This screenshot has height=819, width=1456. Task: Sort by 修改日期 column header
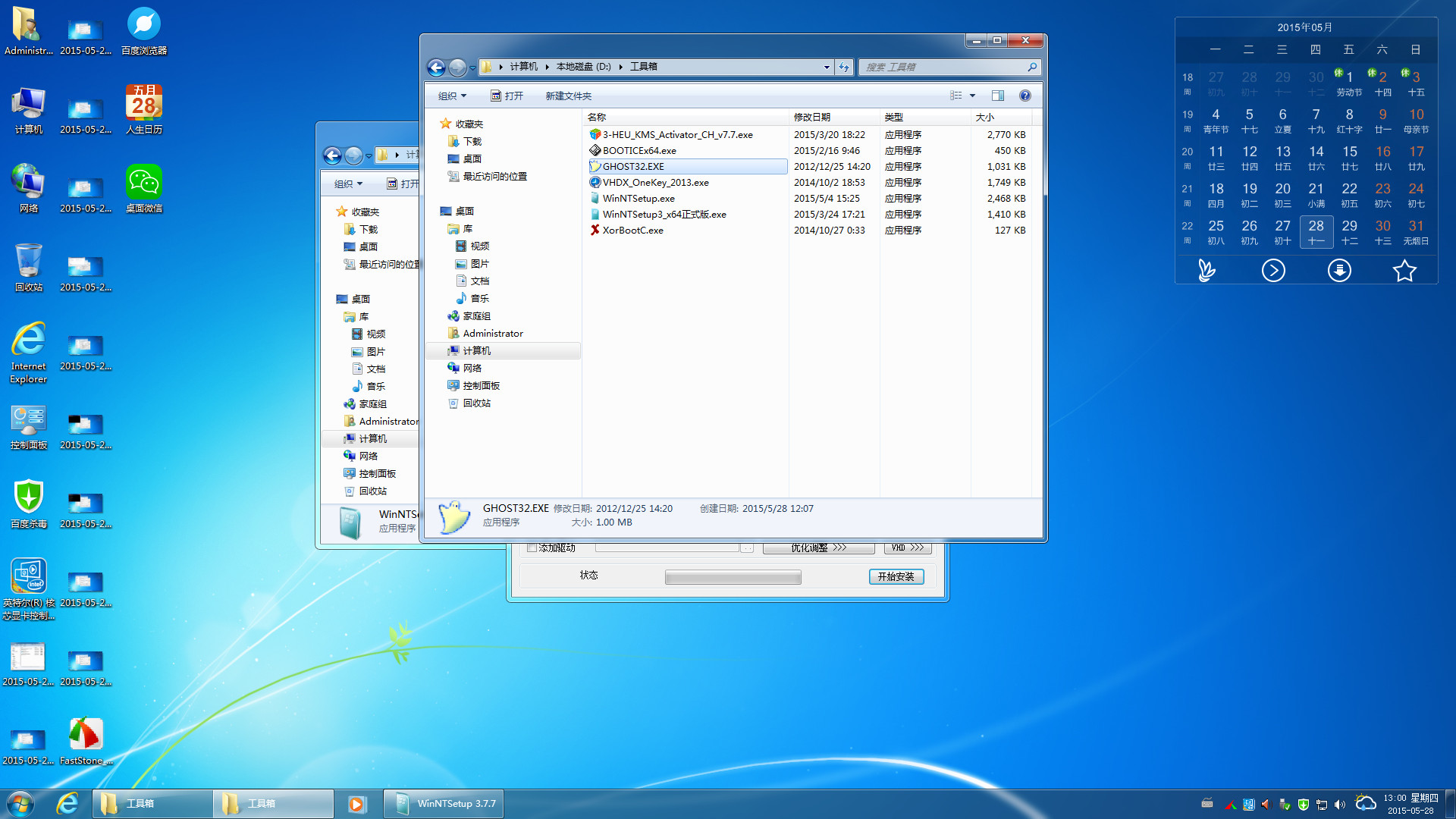834,117
